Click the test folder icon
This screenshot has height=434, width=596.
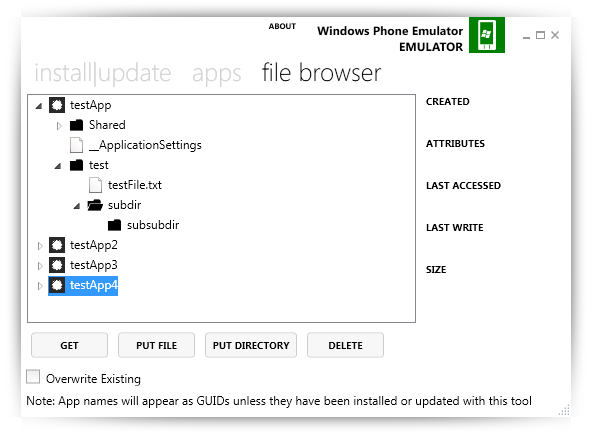pos(76,165)
